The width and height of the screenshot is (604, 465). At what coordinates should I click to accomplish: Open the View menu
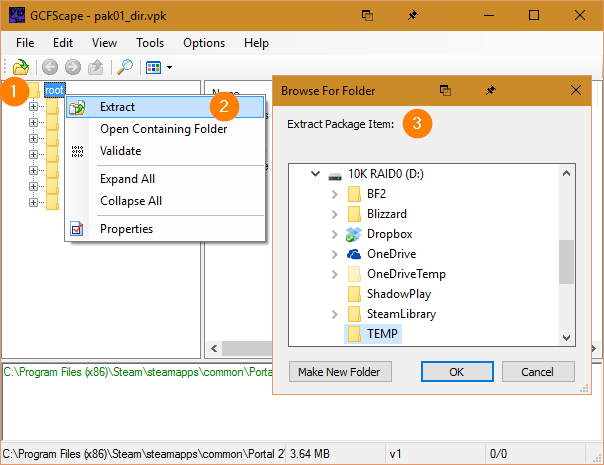point(104,43)
